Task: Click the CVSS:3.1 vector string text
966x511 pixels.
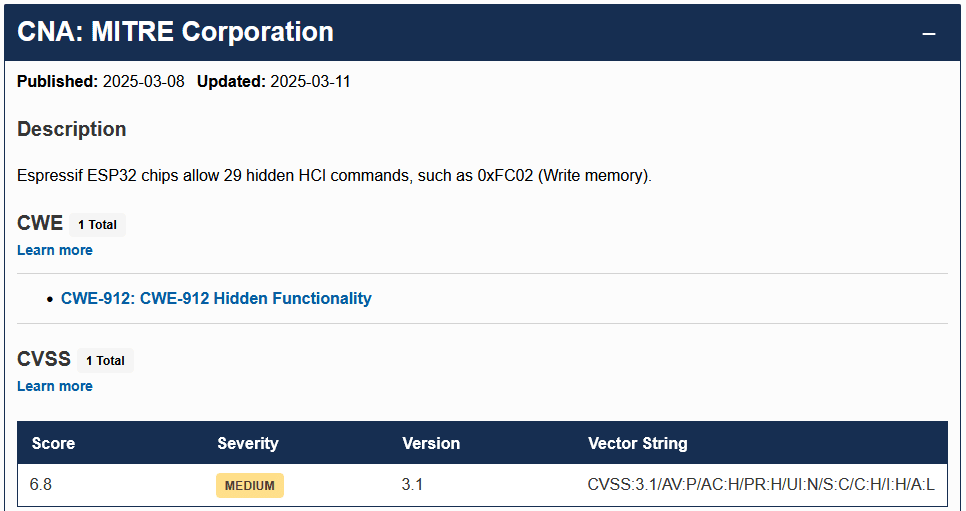Action: (x=761, y=485)
